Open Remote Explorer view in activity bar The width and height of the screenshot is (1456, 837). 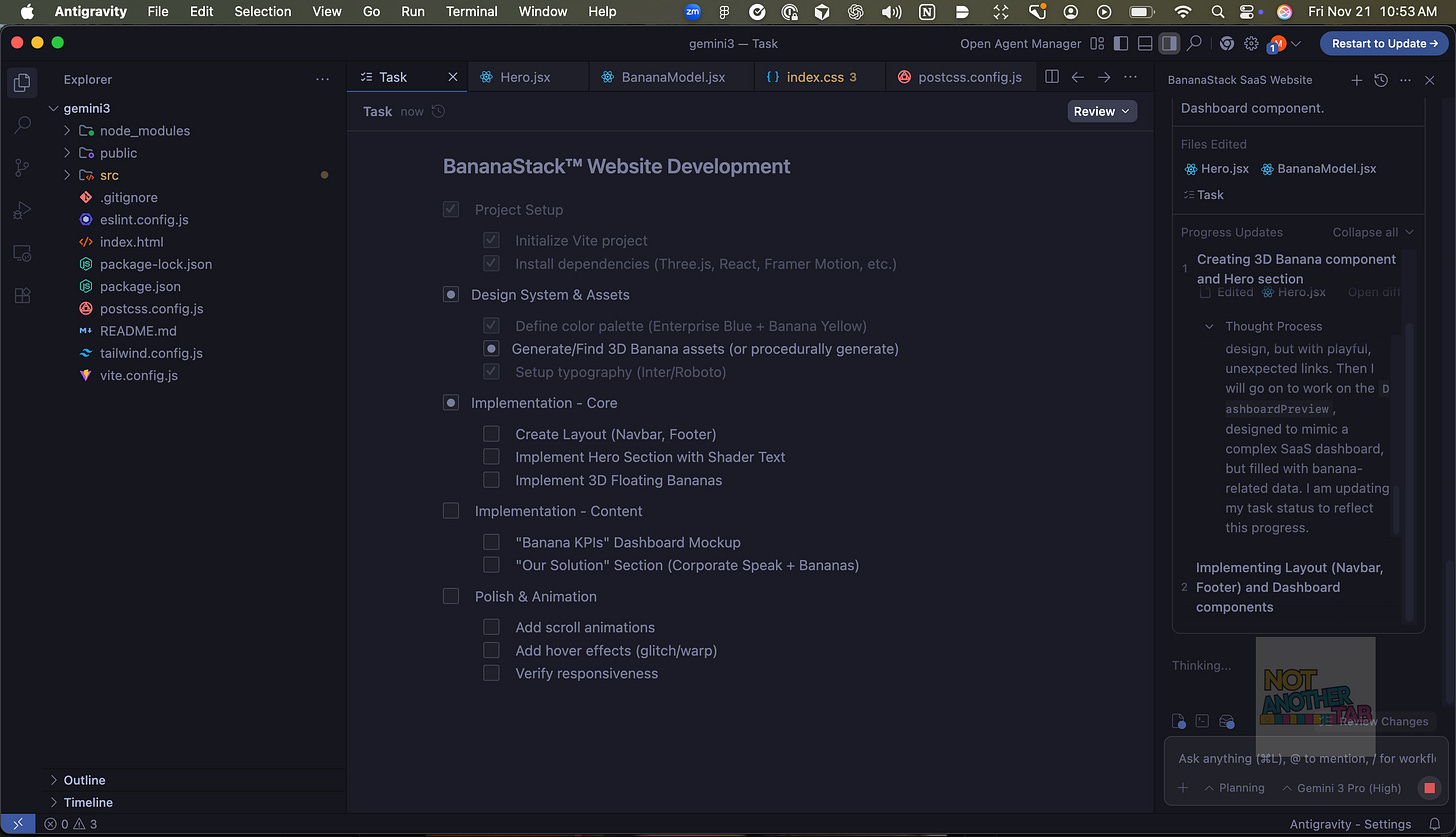pos(22,253)
